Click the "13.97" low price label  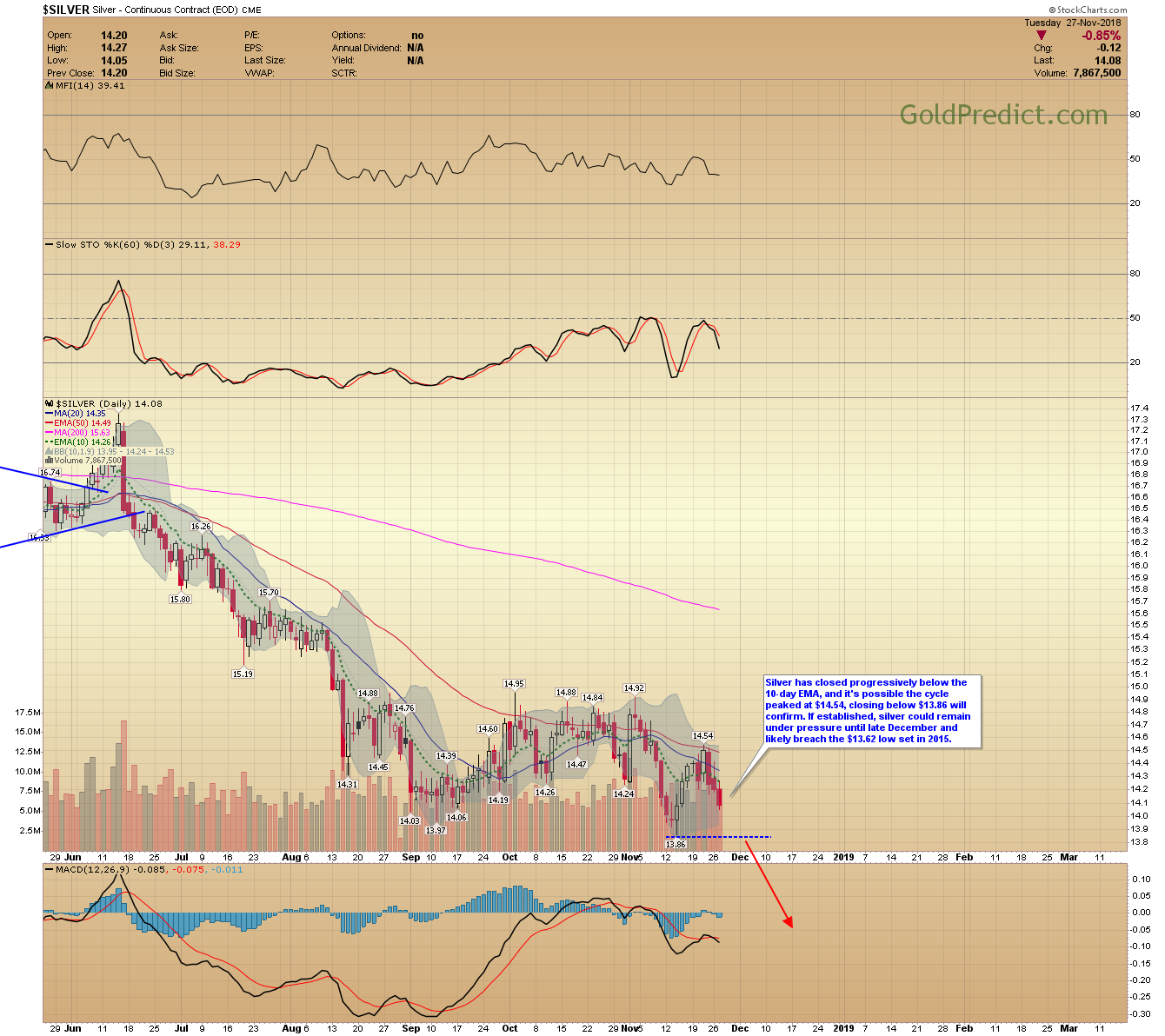(x=436, y=831)
